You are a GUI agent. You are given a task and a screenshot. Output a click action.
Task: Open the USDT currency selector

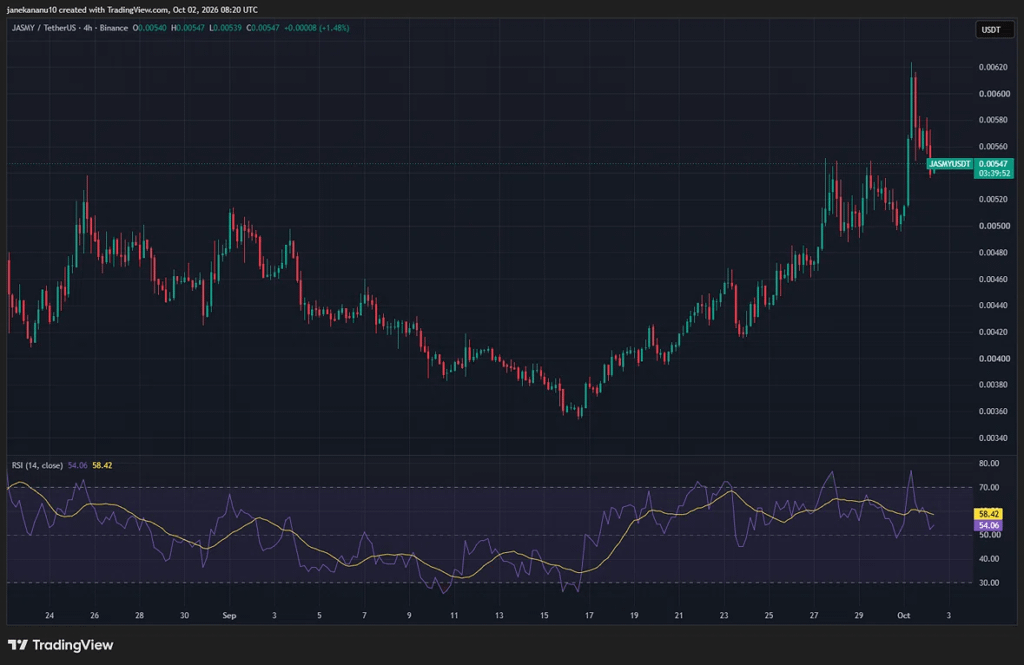tap(994, 29)
